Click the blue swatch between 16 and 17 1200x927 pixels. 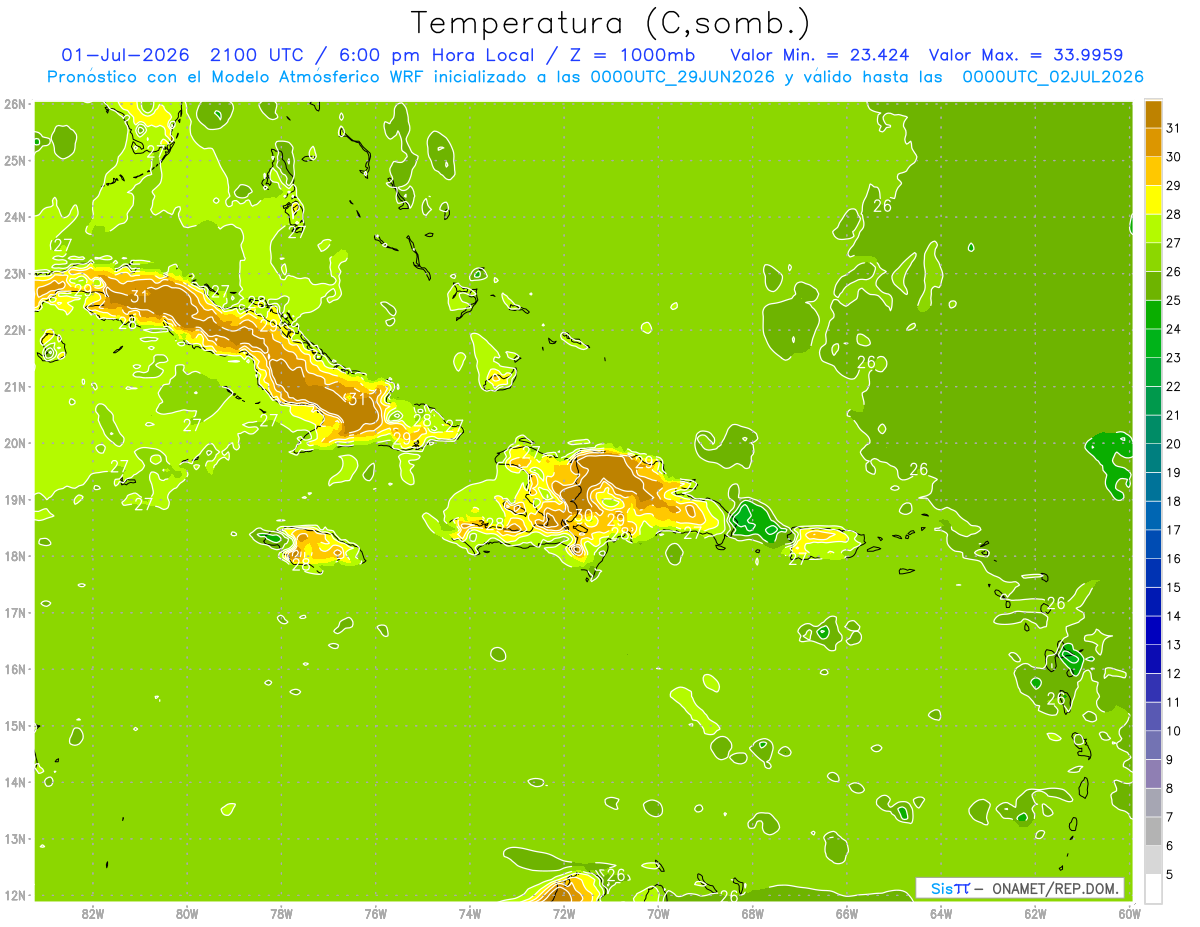[x=1152, y=544]
